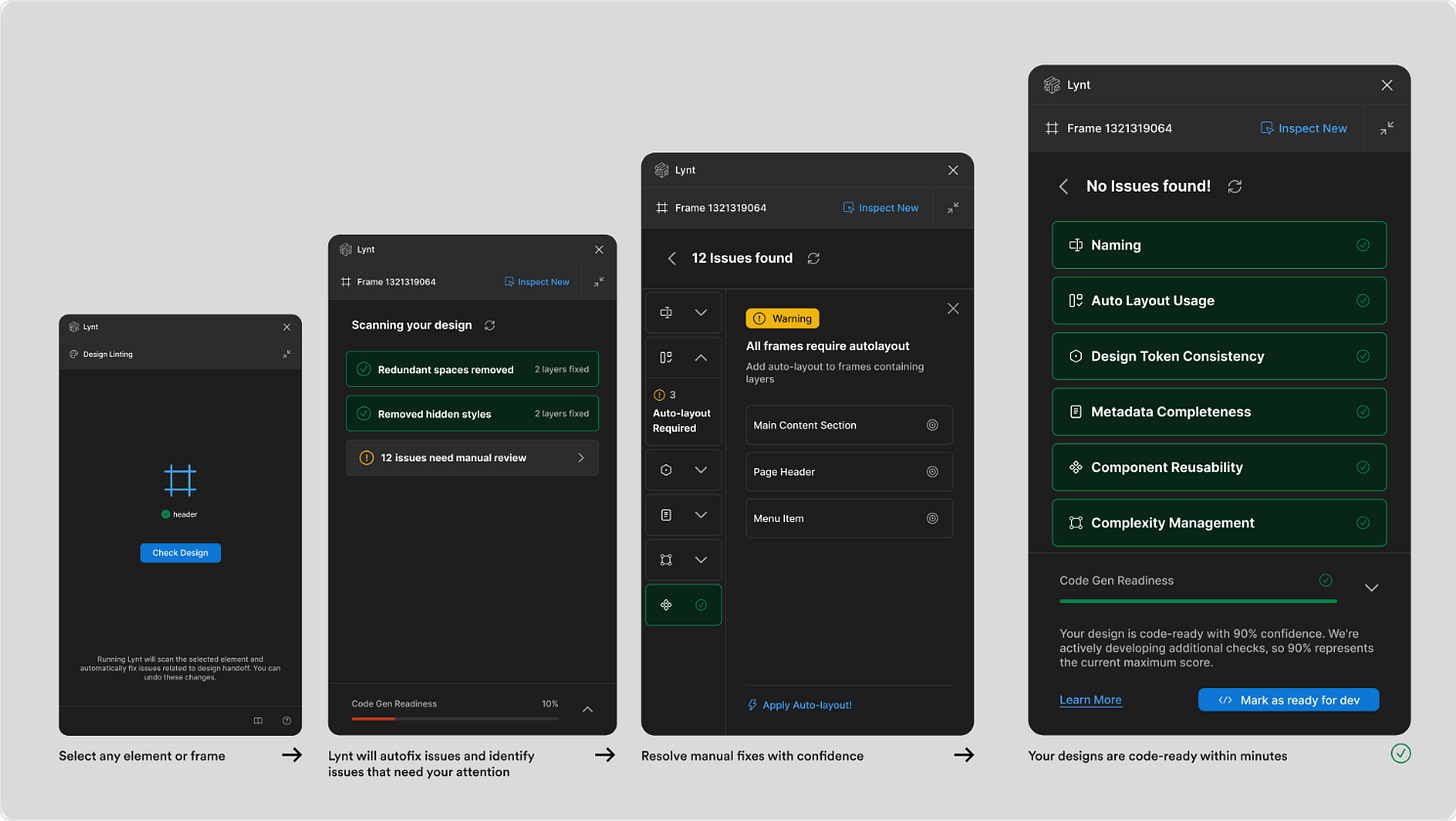Click Inspect New in Scanning panel
This screenshot has width=1456, height=821.
tap(537, 282)
